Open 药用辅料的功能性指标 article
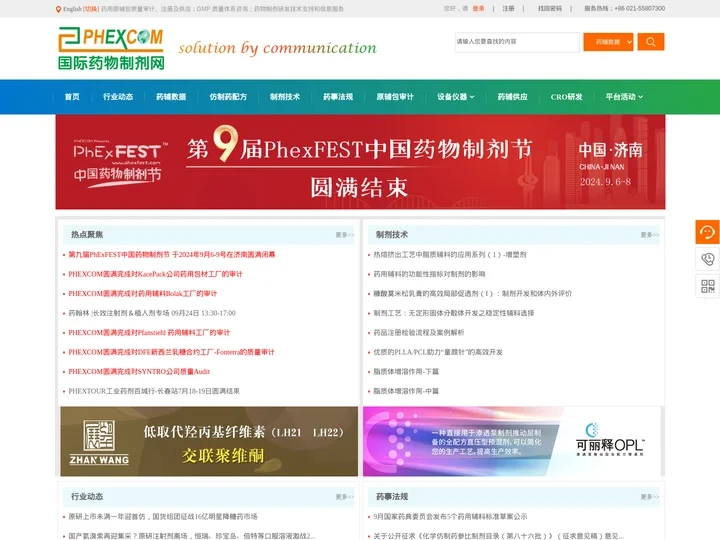 click(429, 274)
